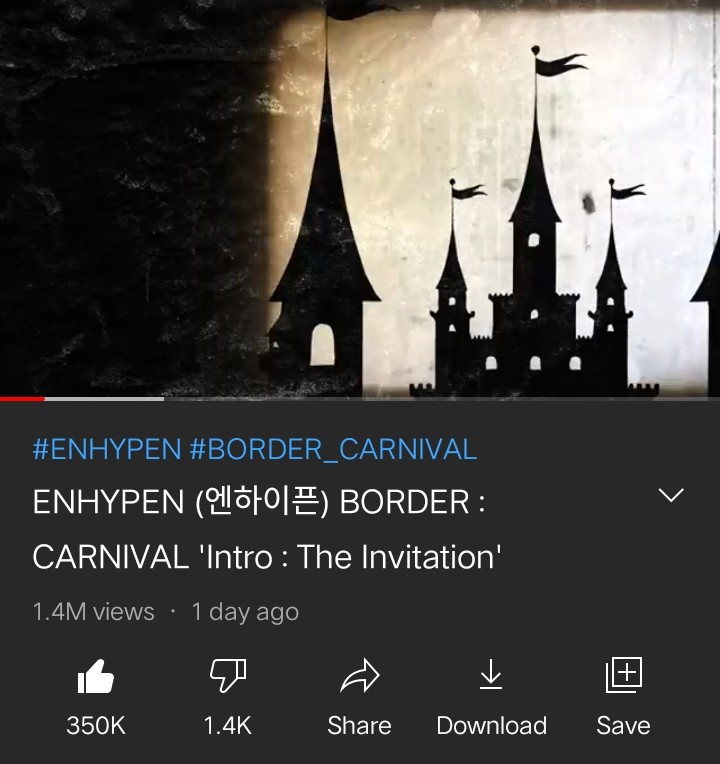Tap the Share arrow icon
This screenshot has height=764, width=720.
point(360,675)
